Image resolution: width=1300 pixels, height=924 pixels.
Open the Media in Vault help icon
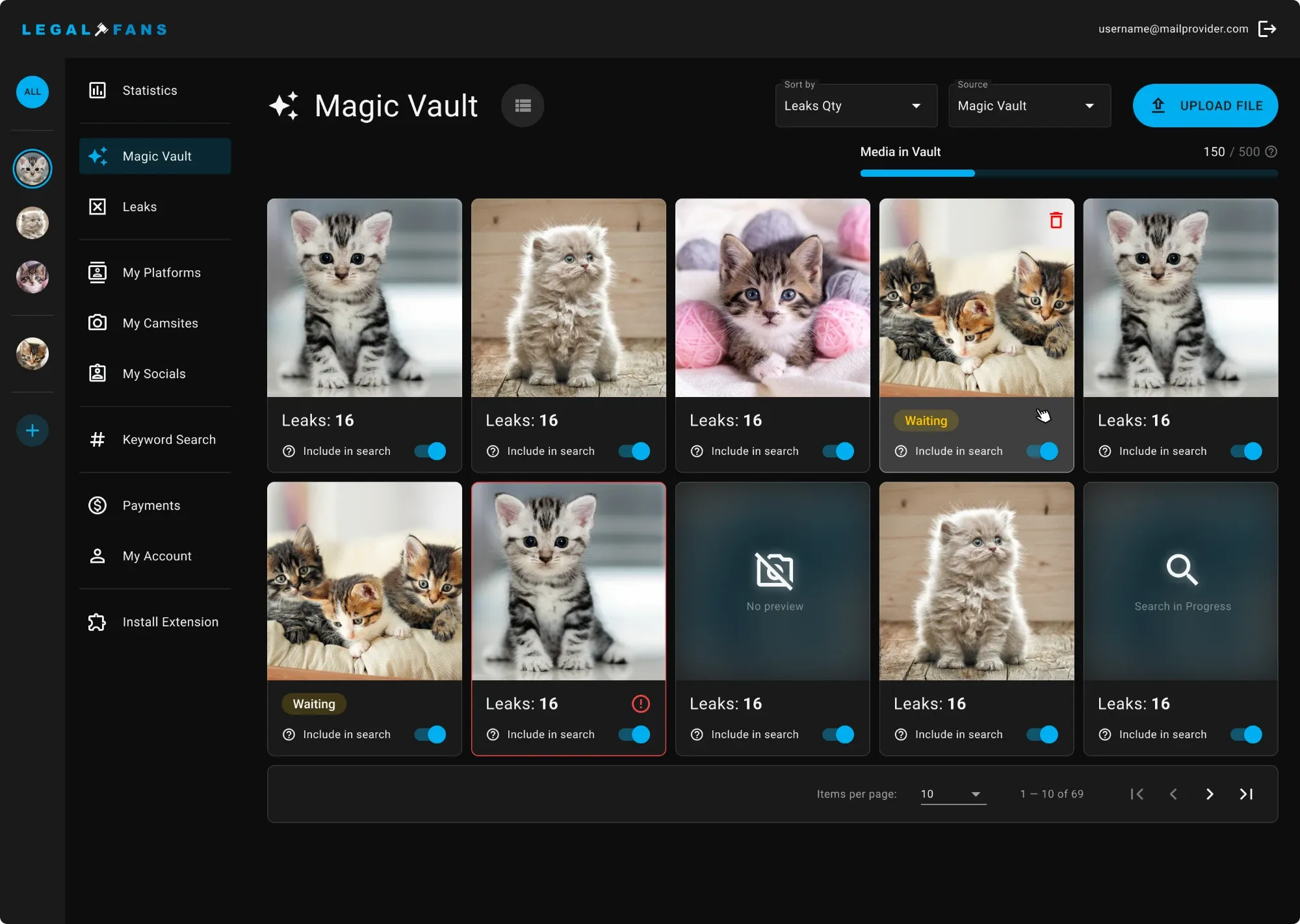tap(1271, 151)
